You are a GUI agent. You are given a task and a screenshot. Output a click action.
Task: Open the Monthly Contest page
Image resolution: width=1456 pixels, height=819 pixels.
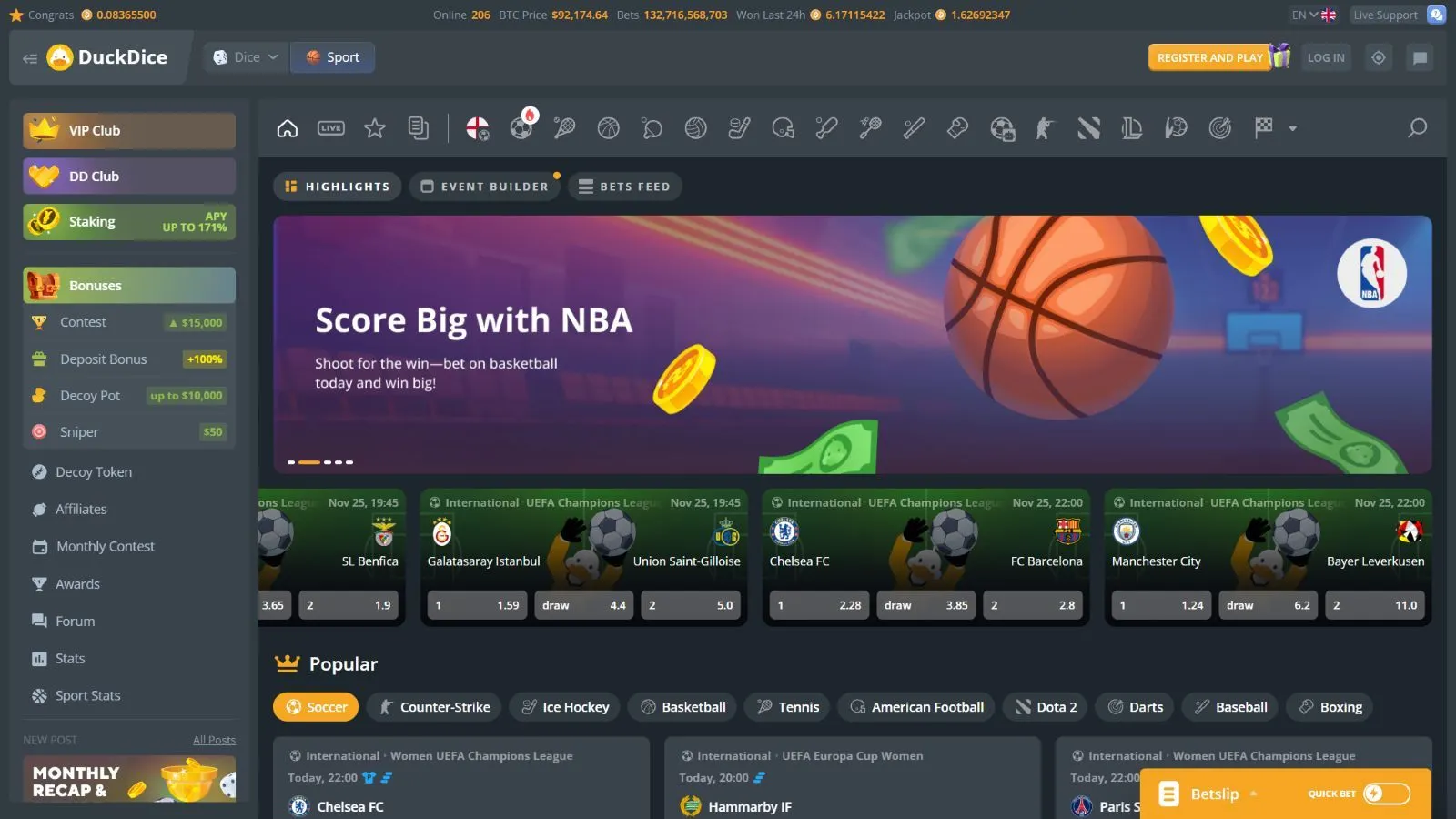tap(105, 547)
